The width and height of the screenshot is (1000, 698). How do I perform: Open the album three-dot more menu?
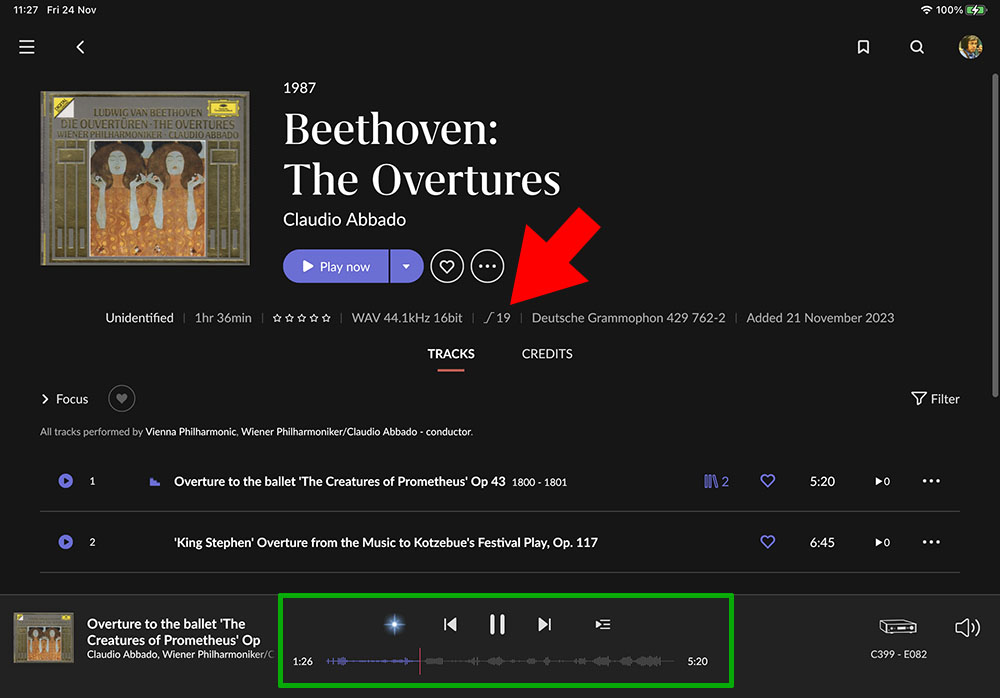coord(488,267)
